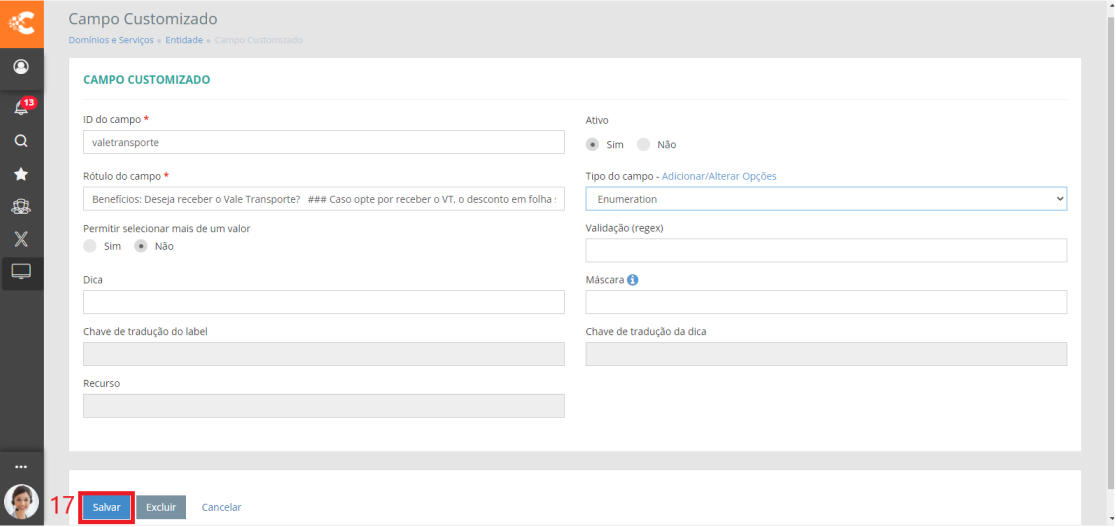Image resolution: width=1116 pixels, height=527 pixels.
Task: Select the monitor icon in sidebar
Action: pos(21,271)
